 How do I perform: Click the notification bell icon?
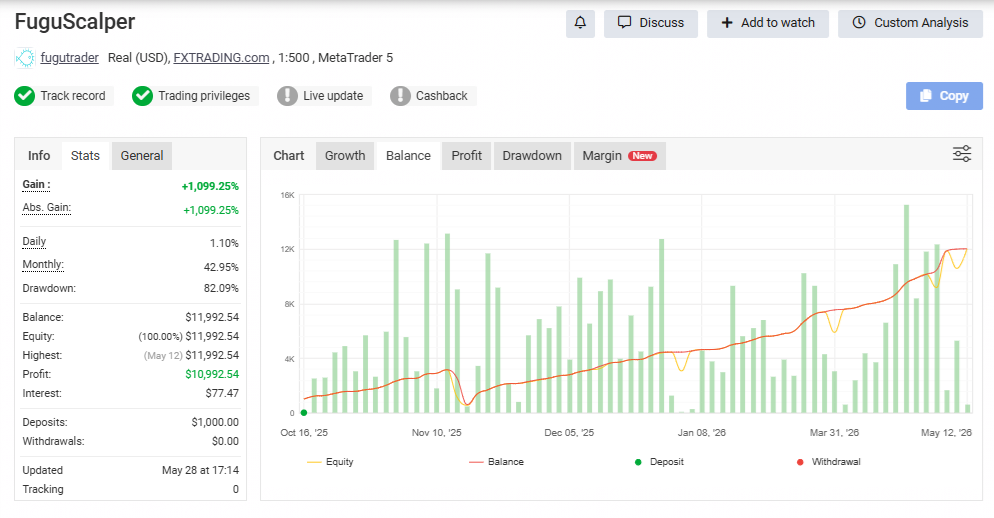click(x=580, y=23)
